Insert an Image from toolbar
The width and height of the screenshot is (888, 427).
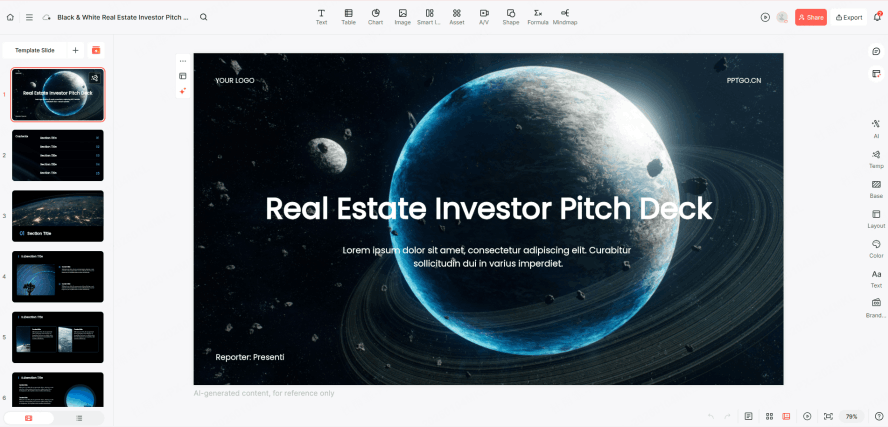403,17
